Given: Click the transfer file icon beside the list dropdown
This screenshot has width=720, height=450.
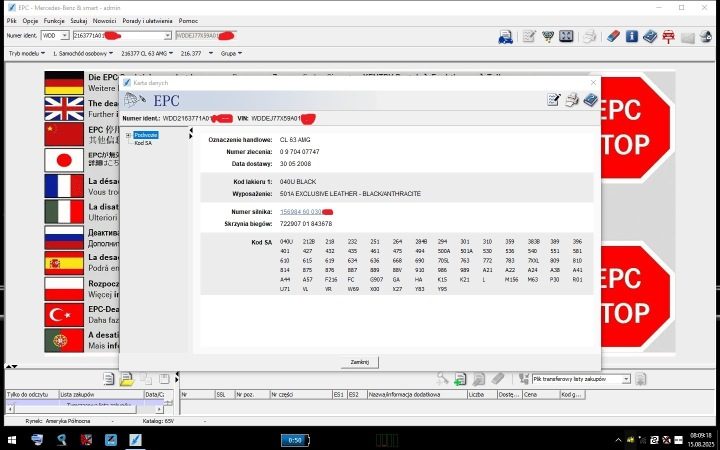Looking at the screenshot, I should tap(523, 379).
